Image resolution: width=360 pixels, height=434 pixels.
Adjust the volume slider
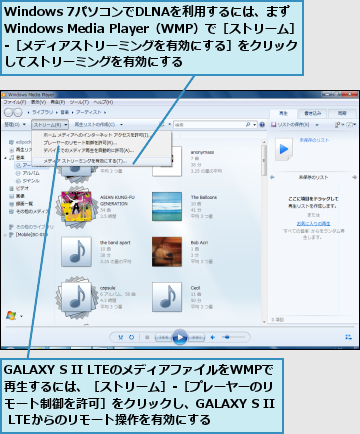234,337
